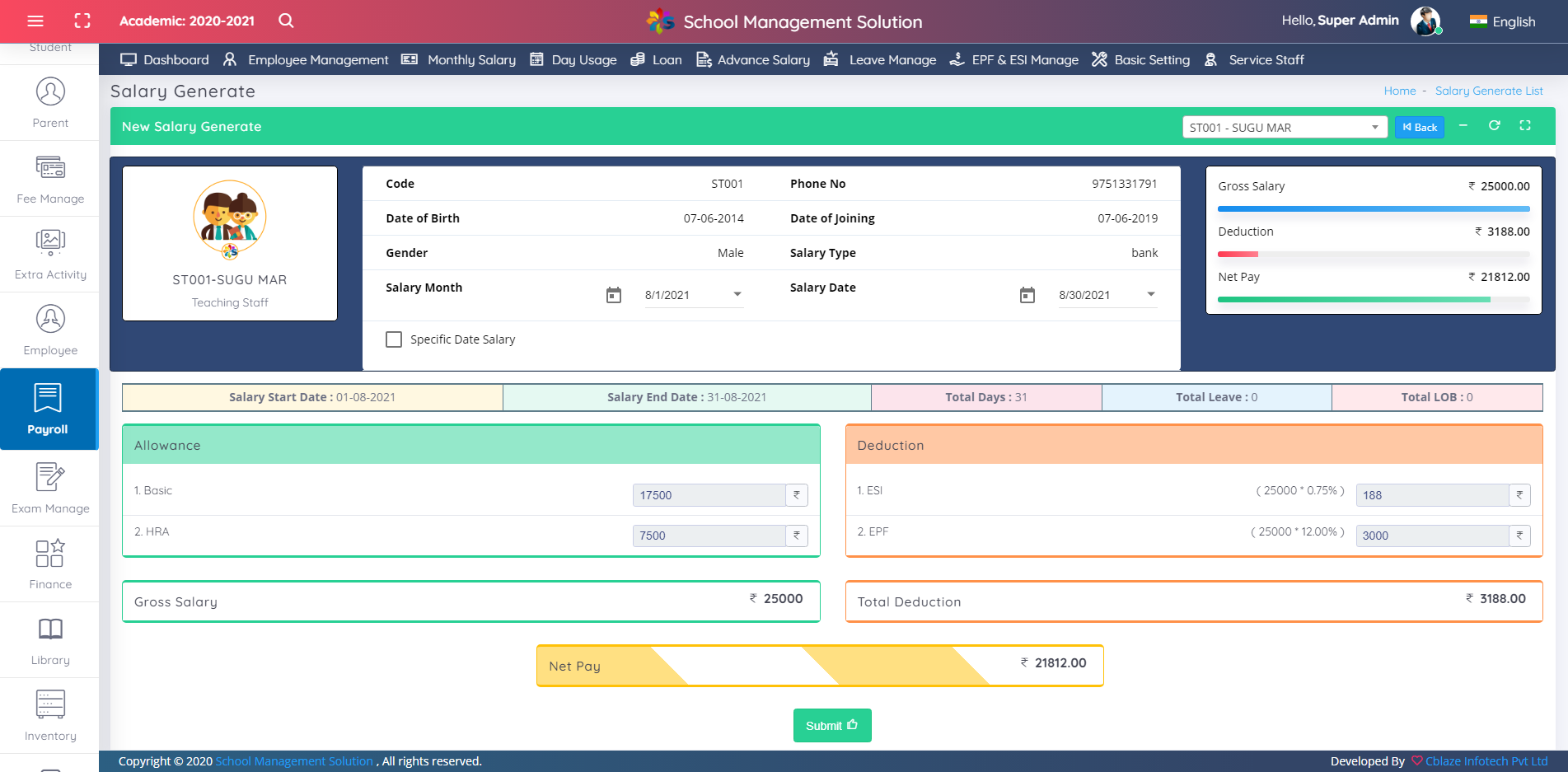Image resolution: width=1568 pixels, height=772 pixels.
Task: Expand the Salary Date dropdown arrow
Action: coord(1151,294)
